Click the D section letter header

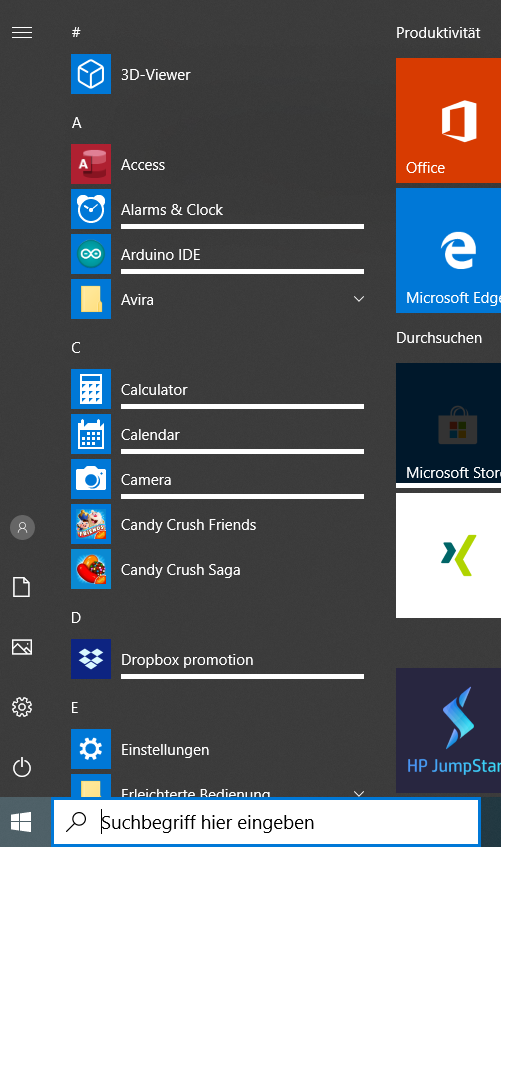[x=76, y=618]
